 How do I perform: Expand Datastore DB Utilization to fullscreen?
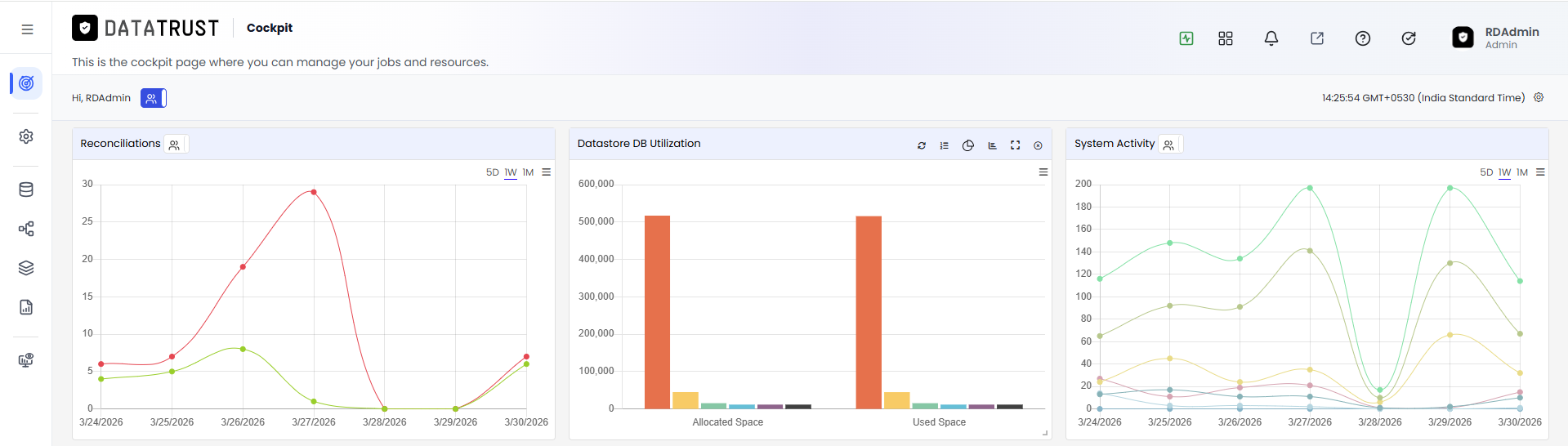(1015, 145)
